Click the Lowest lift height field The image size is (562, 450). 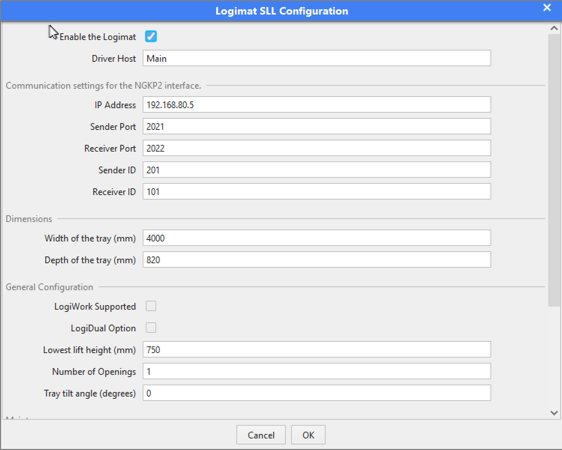pyautogui.click(x=317, y=350)
